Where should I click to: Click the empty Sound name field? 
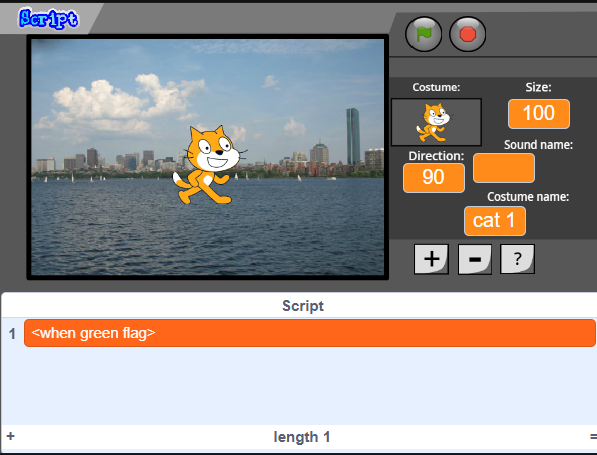point(504,168)
